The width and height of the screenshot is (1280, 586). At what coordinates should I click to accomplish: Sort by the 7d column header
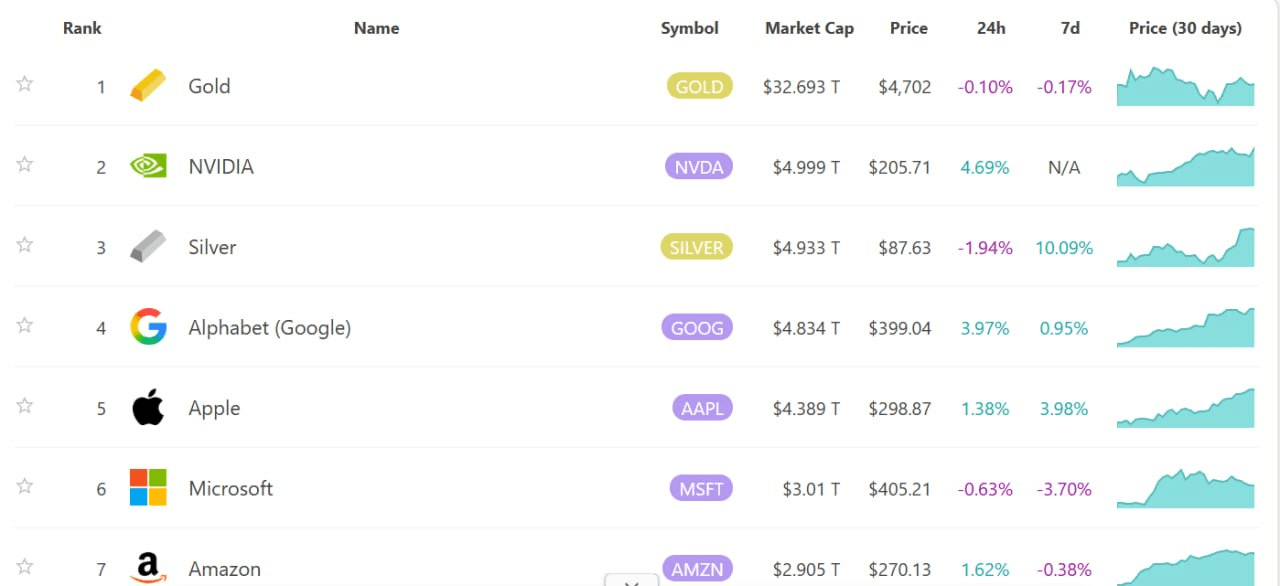pyautogui.click(x=1070, y=28)
